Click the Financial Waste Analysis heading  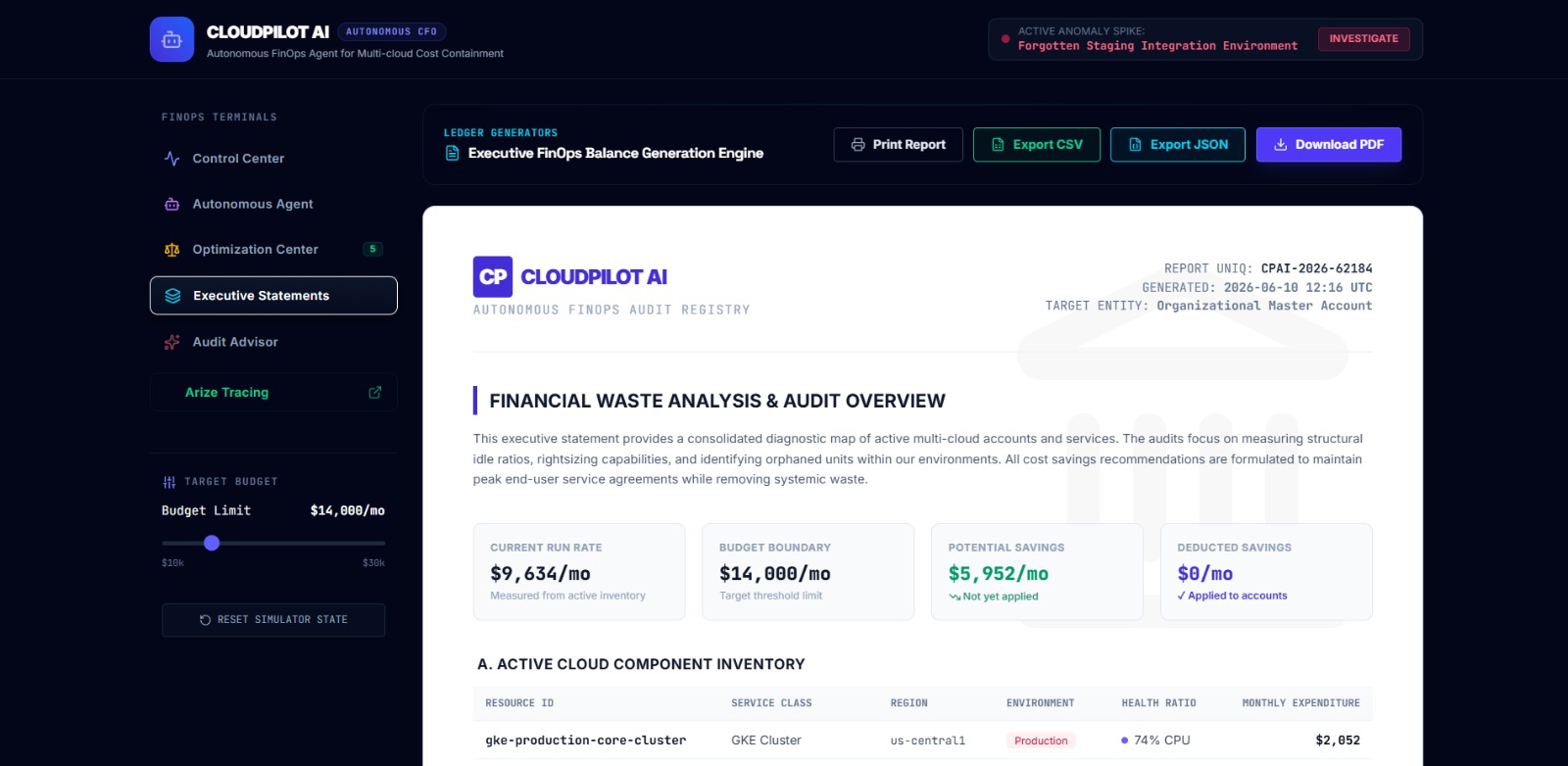[717, 401]
